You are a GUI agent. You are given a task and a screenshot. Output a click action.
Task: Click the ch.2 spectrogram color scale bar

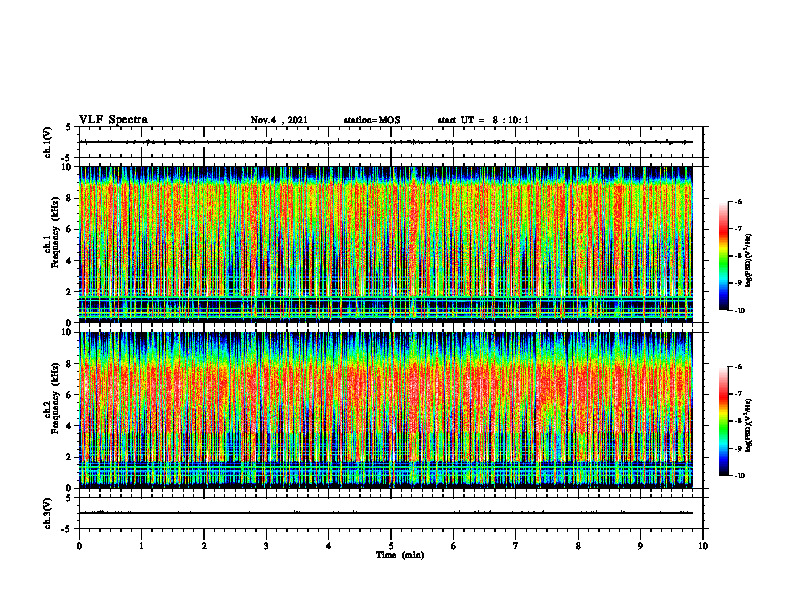[723, 421]
